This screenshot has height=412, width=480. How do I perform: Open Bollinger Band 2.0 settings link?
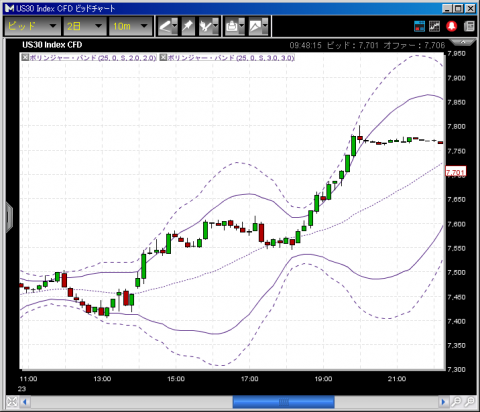point(93,58)
